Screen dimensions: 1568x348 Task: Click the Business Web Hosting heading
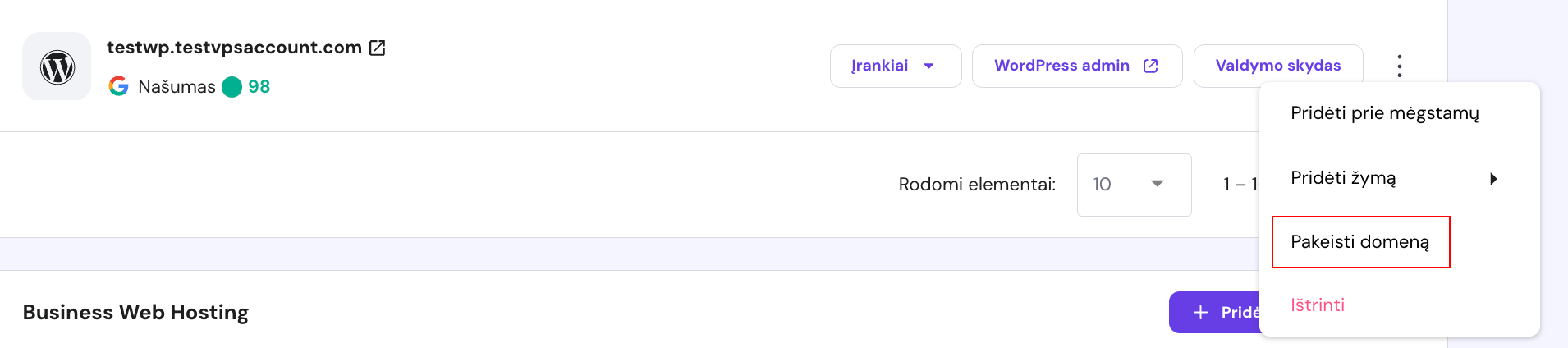click(135, 313)
